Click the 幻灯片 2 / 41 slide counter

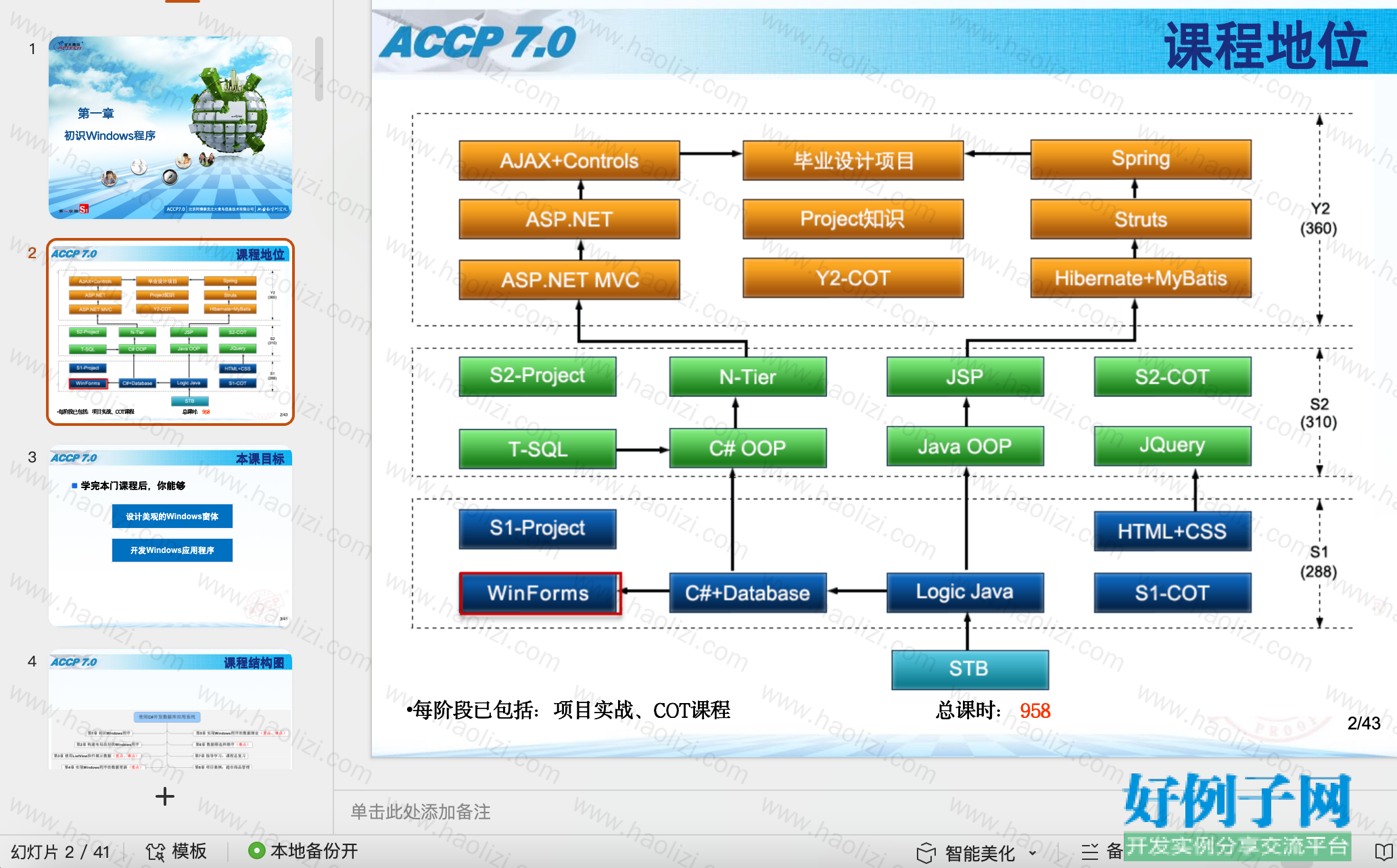tap(60, 852)
